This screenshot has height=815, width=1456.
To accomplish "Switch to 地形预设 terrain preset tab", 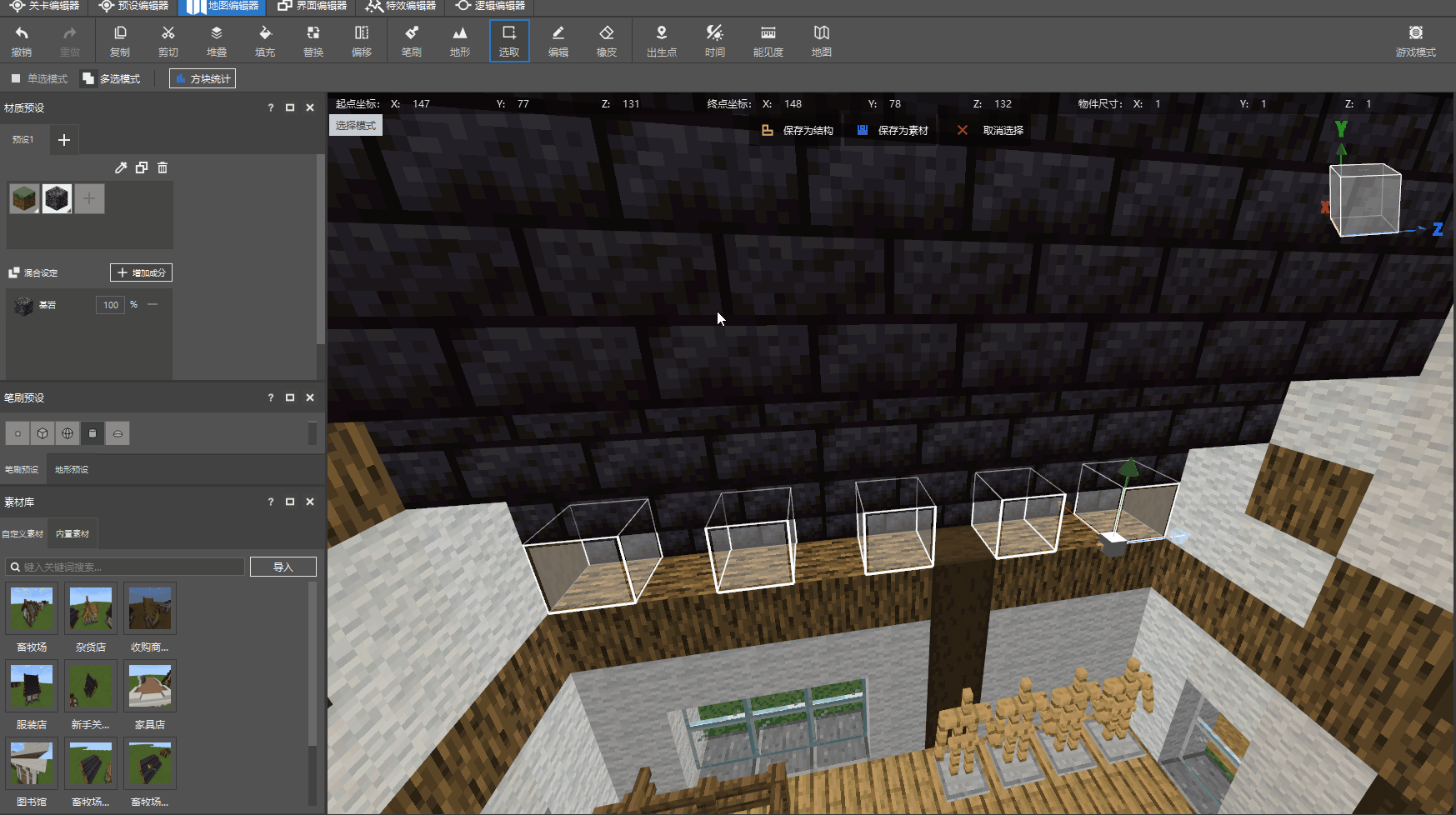I will pos(72,470).
